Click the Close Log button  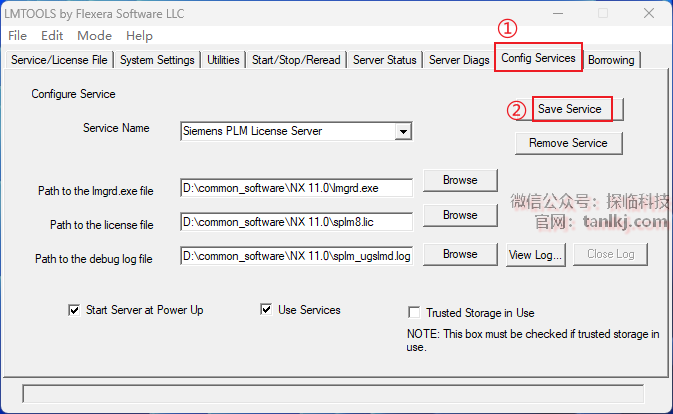(610, 254)
